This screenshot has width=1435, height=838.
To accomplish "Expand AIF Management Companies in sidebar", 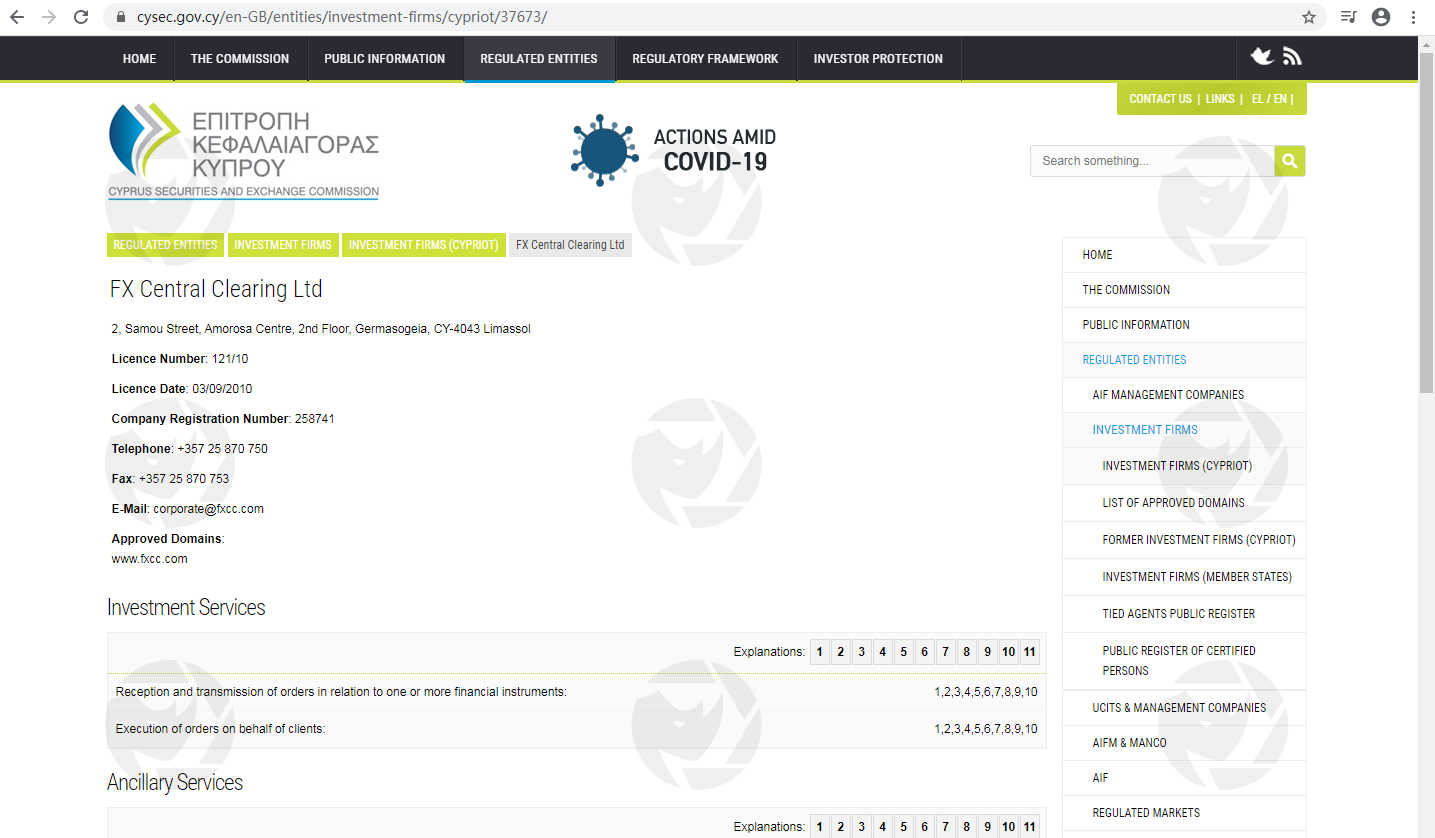I will (1168, 395).
